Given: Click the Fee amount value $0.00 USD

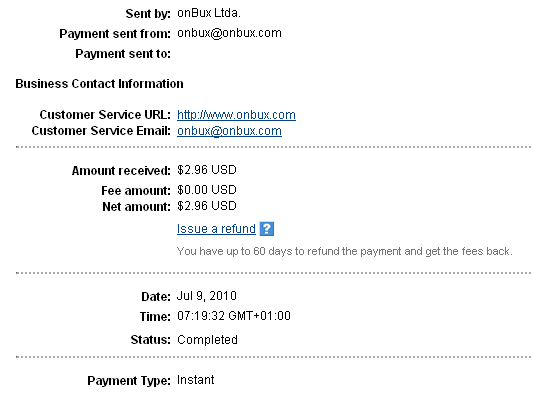Looking at the screenshot, I should coord(207,190).
